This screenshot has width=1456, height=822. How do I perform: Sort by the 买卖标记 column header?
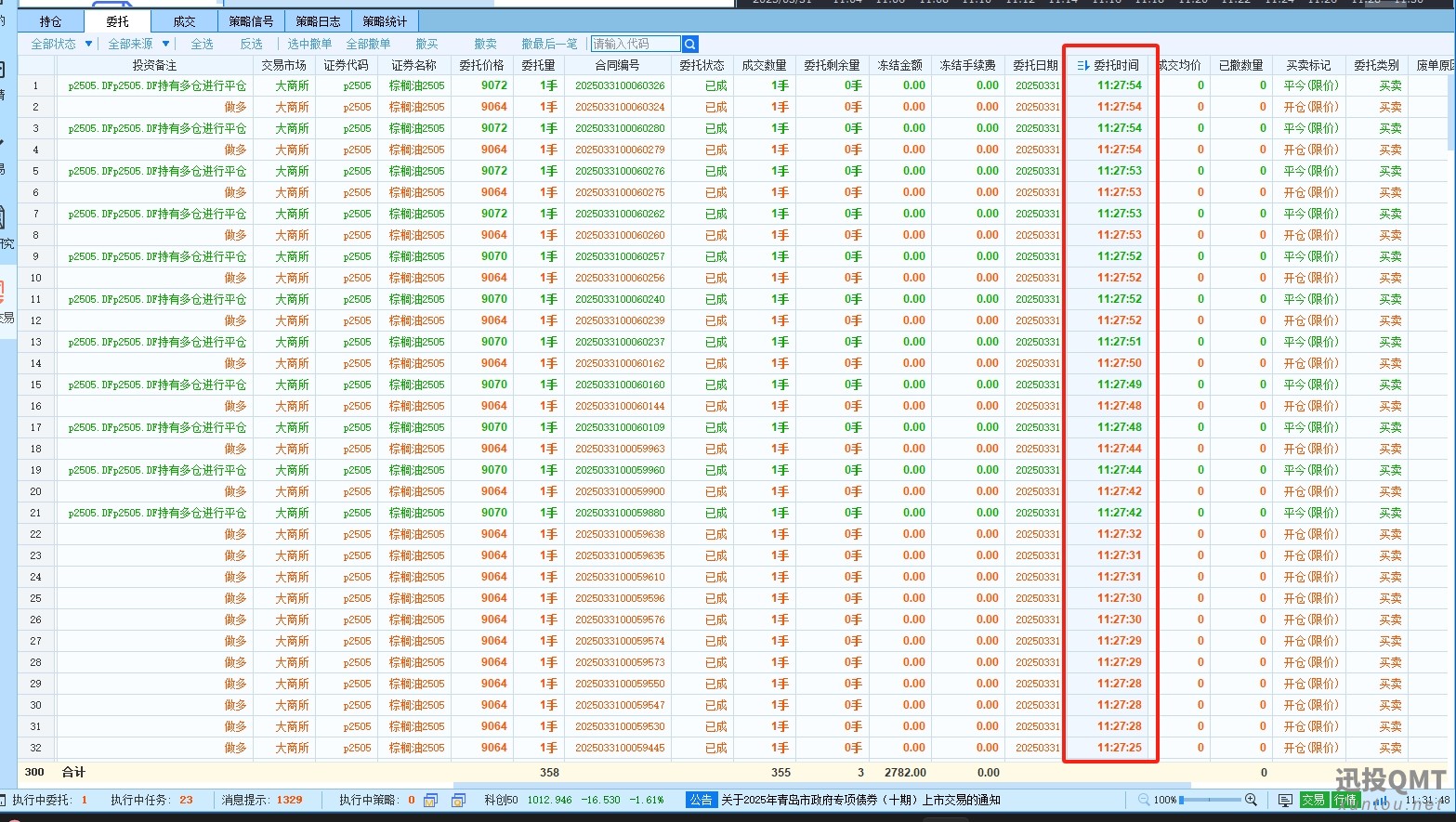[x=1308, y=65]
